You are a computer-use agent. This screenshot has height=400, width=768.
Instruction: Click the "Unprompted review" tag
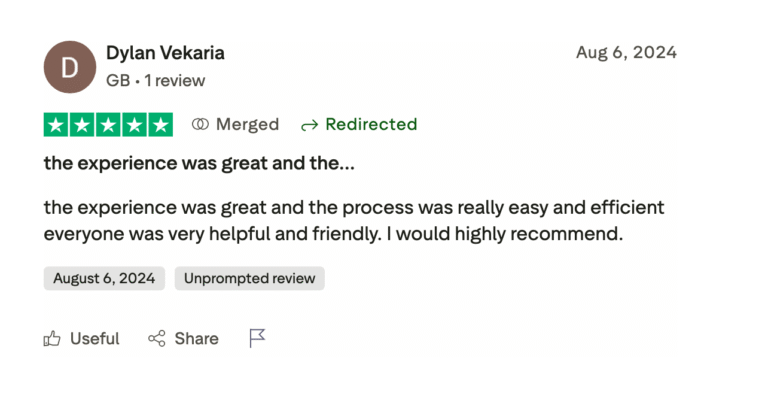point(249,278)
